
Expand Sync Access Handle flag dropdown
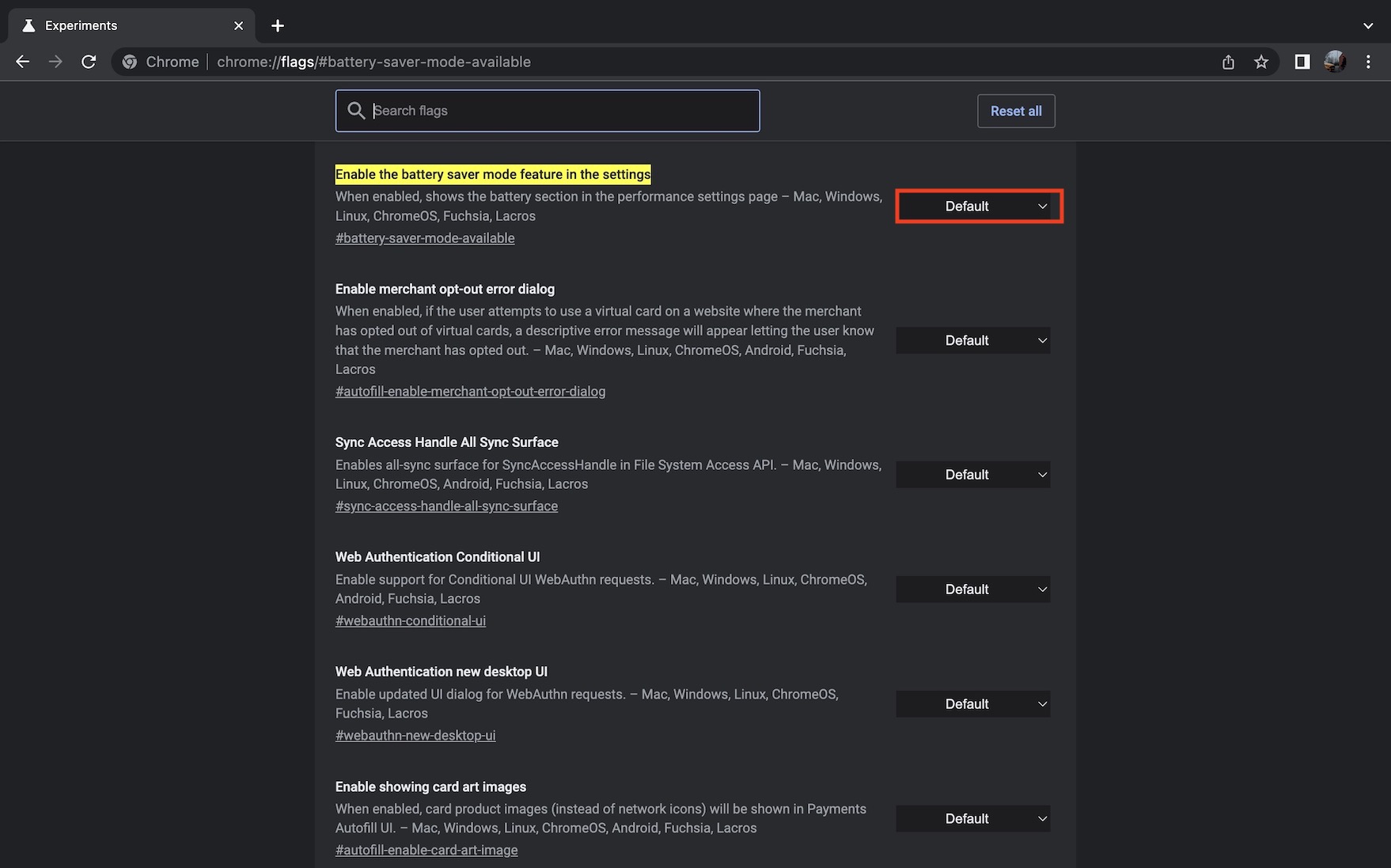click(x=972, y=475)
